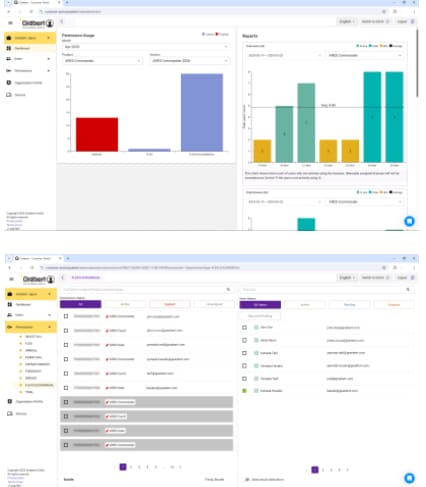
Task: Open the Version dropdown in Permission Usage
Action: (190, 61)
